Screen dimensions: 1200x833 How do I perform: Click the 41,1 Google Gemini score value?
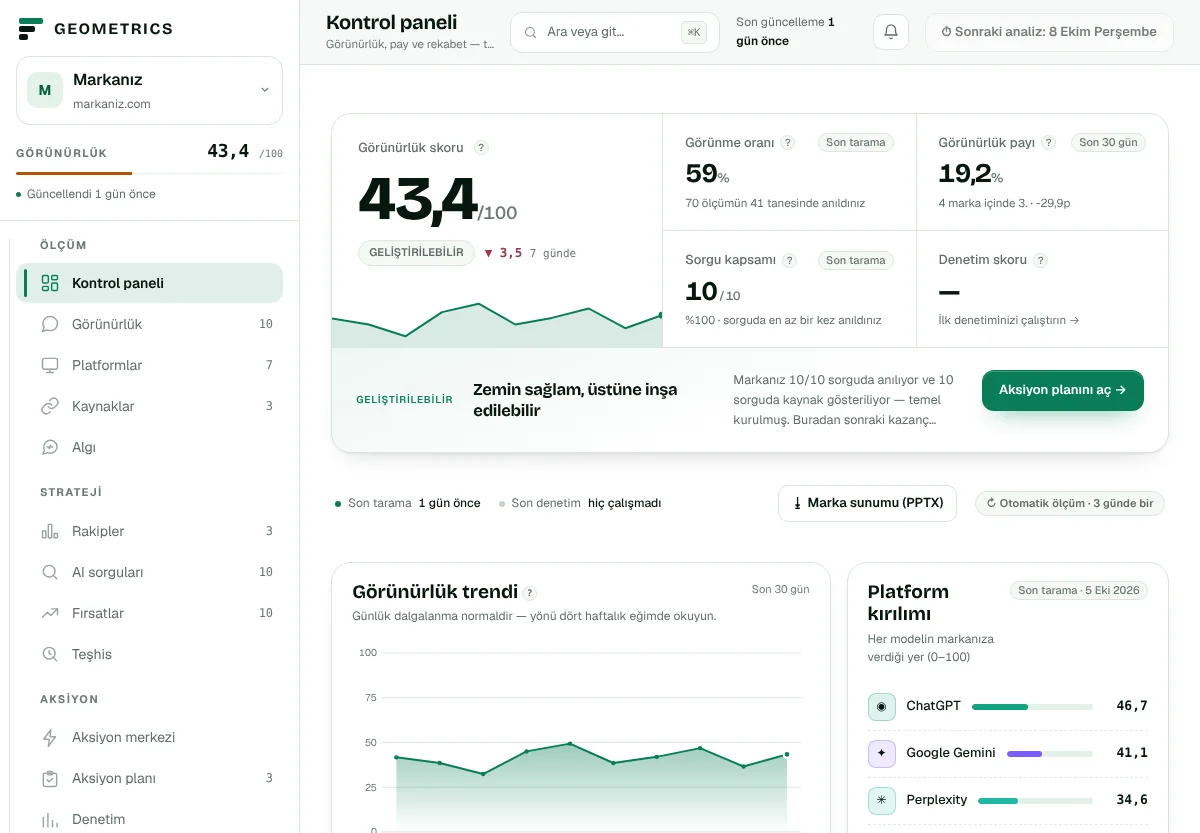(x=1132, y=753)
